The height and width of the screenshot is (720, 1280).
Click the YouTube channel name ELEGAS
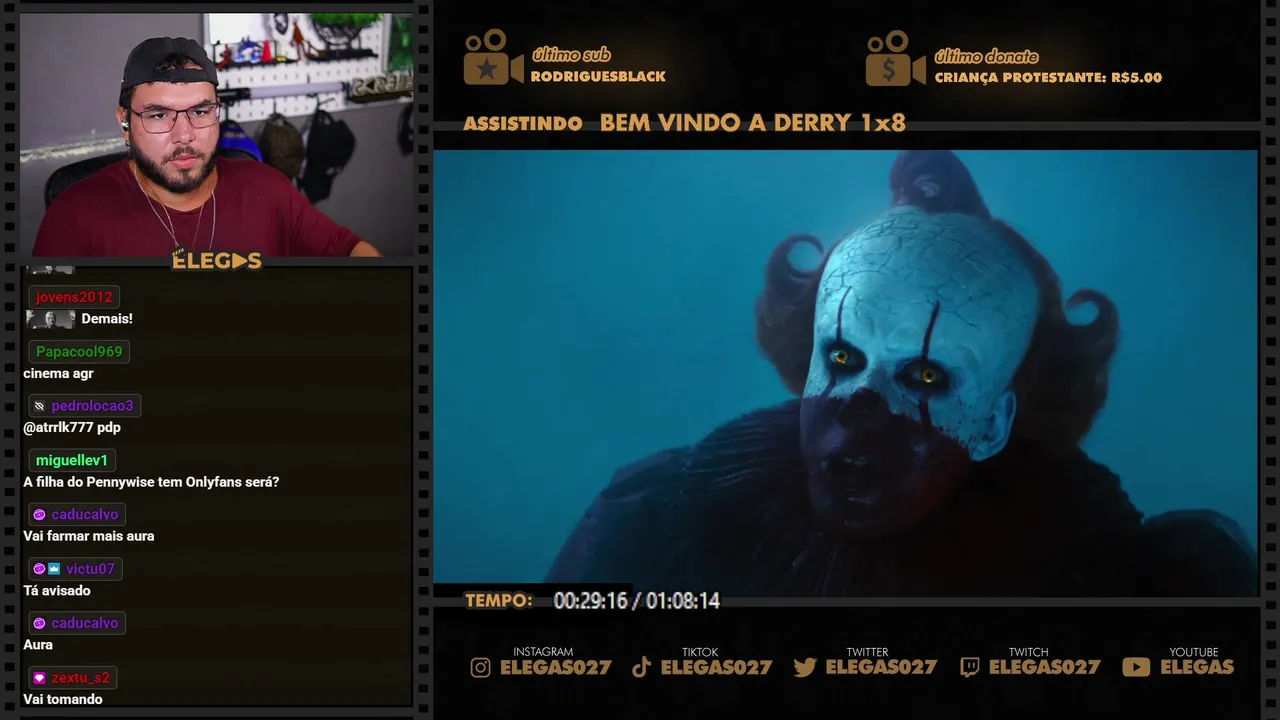pos(1197,668)
